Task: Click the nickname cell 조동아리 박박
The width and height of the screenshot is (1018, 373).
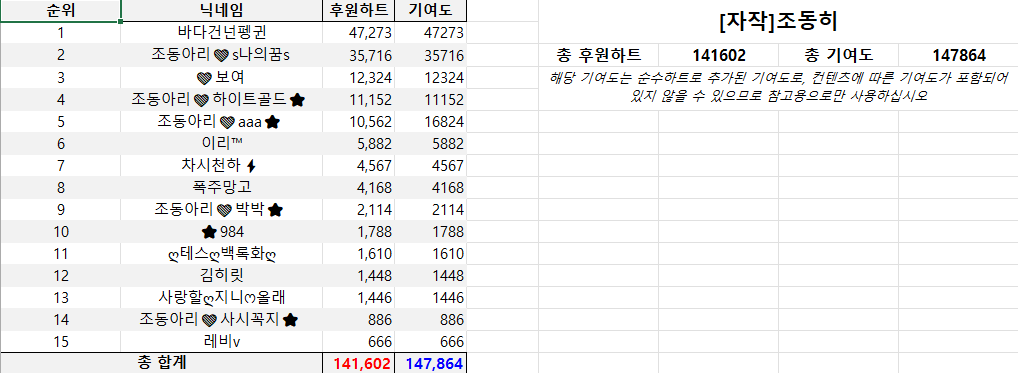Action: pos(222,210)
